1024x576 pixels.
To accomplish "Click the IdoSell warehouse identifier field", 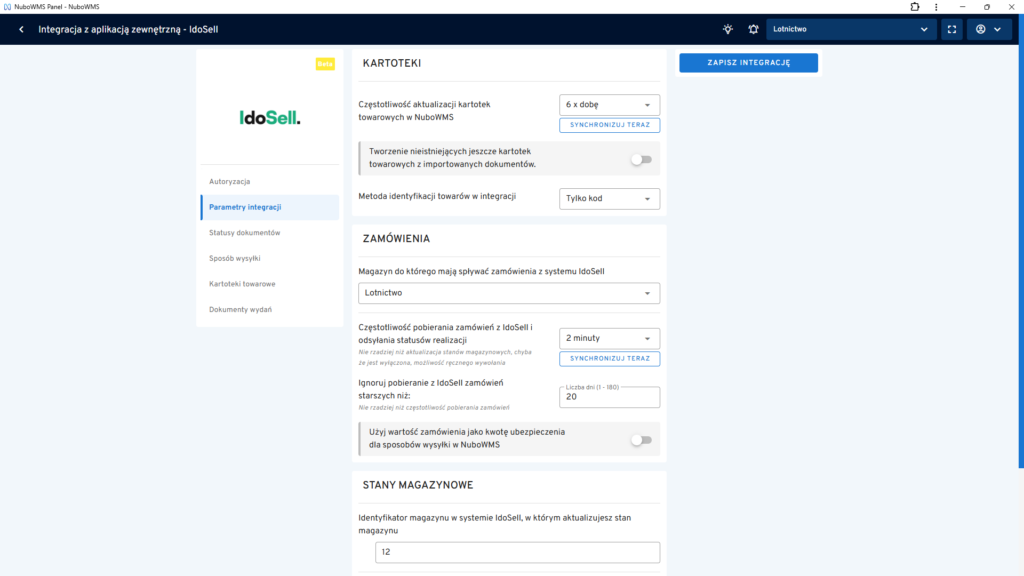I will [x=517, y=553].
